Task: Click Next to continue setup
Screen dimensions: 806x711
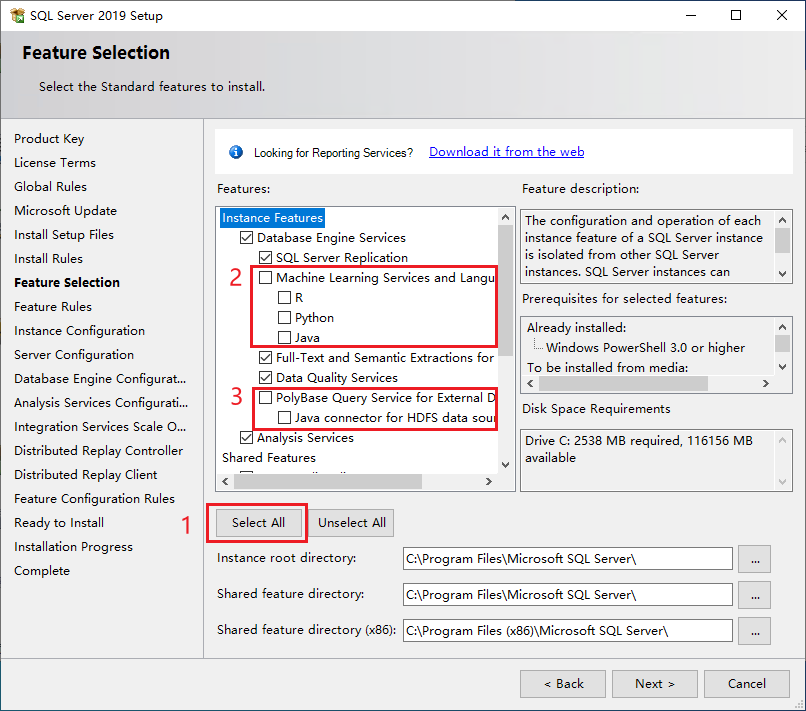Action: pos(655,684)
